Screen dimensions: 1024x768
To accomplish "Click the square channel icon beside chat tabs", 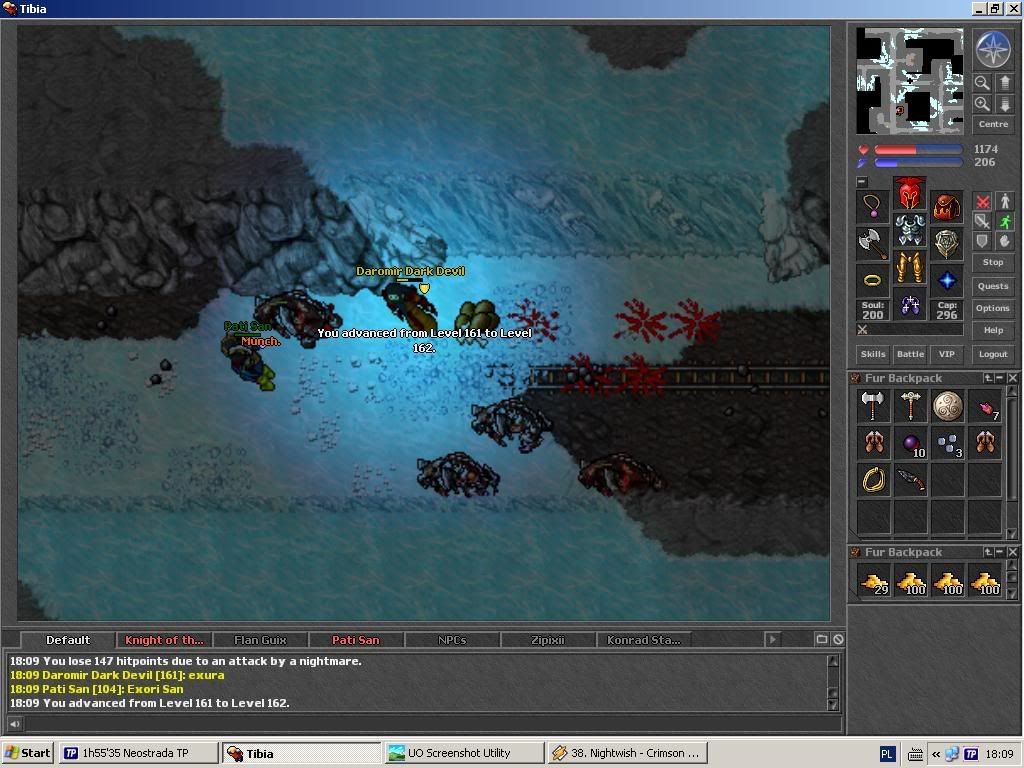I will click(x=822, y=639).
